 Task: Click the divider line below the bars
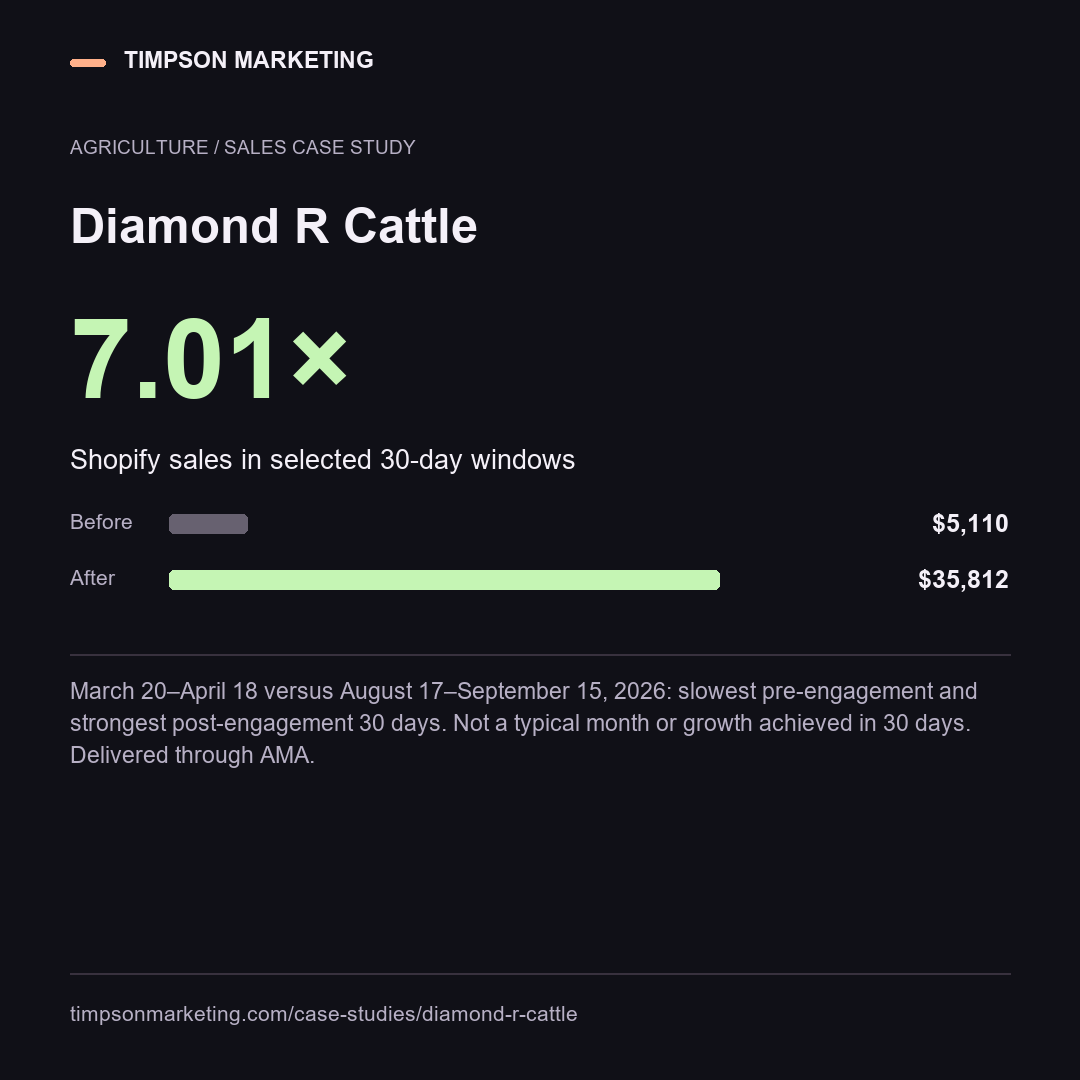coord(541,654)
